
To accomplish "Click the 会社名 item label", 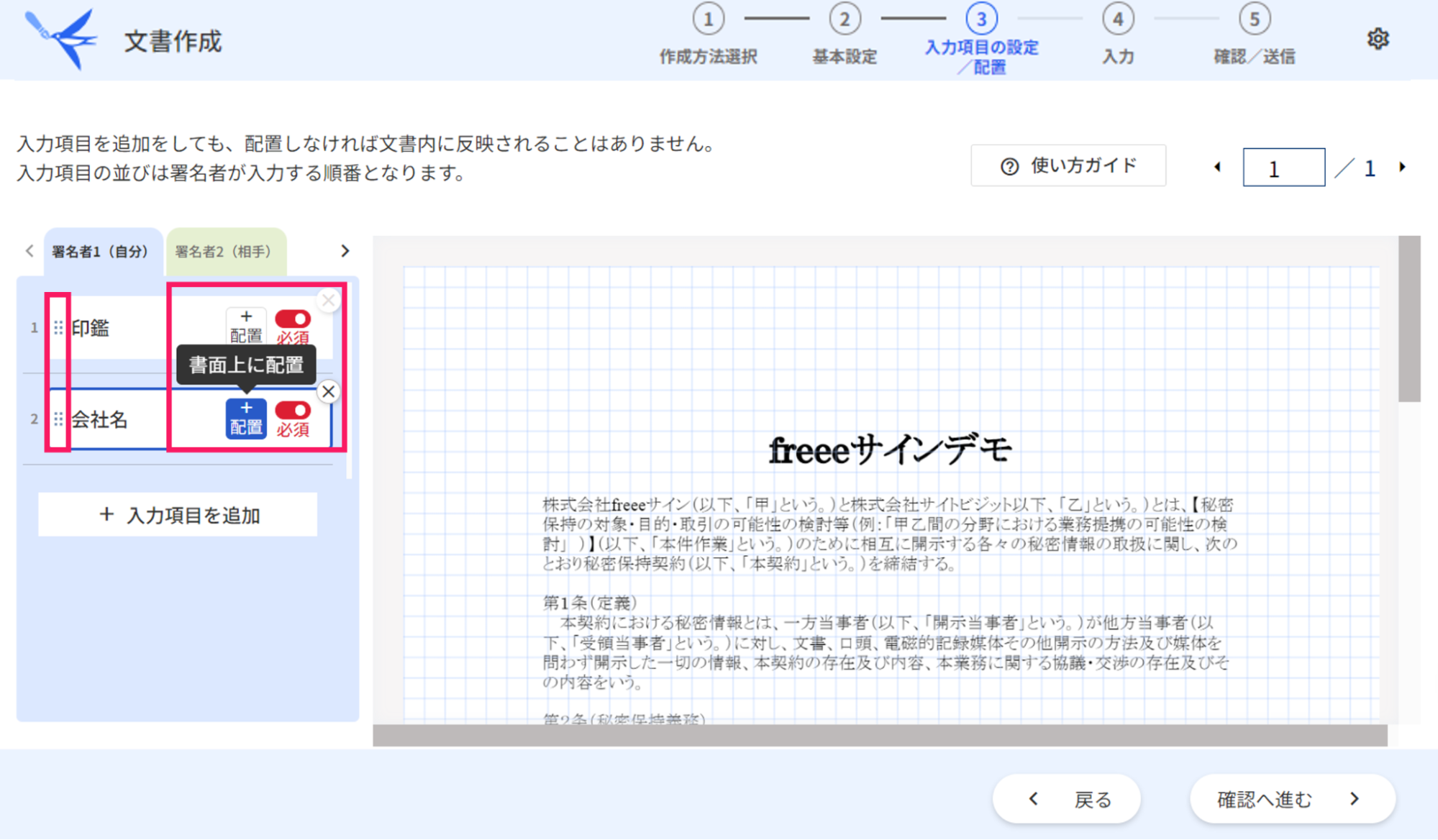I will click(100, 419).
